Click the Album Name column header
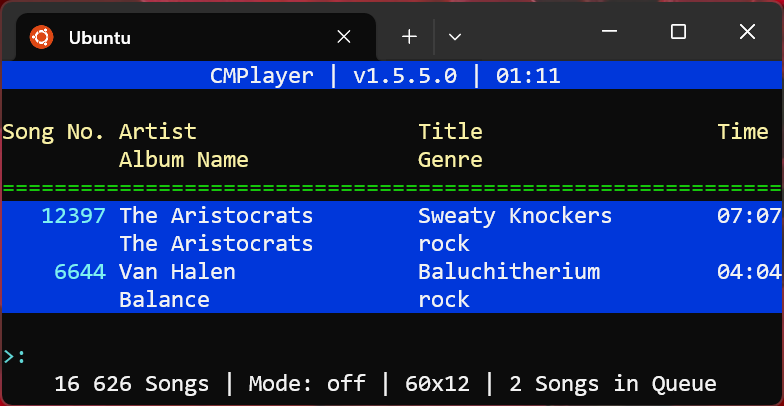Image resolution: width=784 pixels, height=406 pixels. 184,160
